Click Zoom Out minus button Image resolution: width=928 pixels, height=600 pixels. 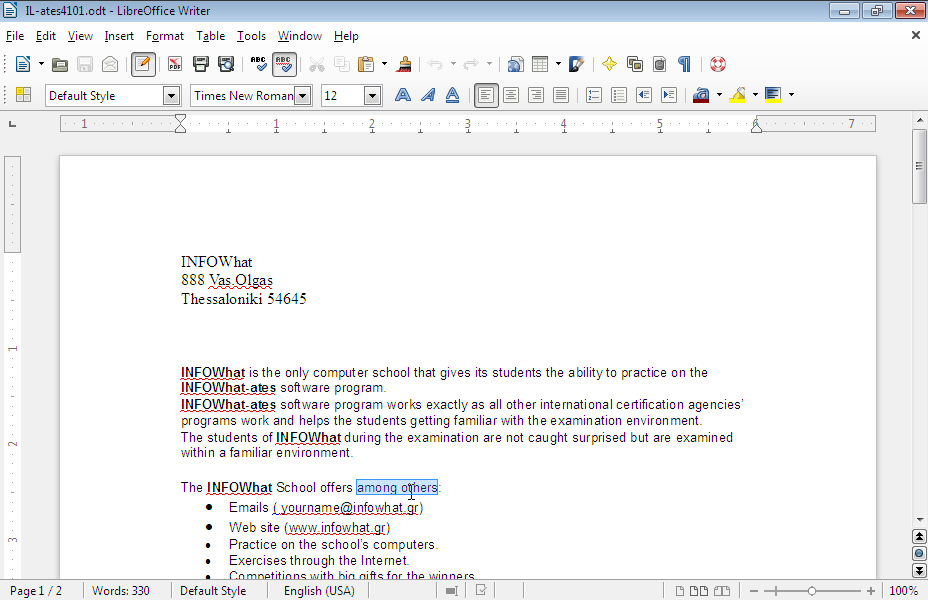tap(754, 591)
